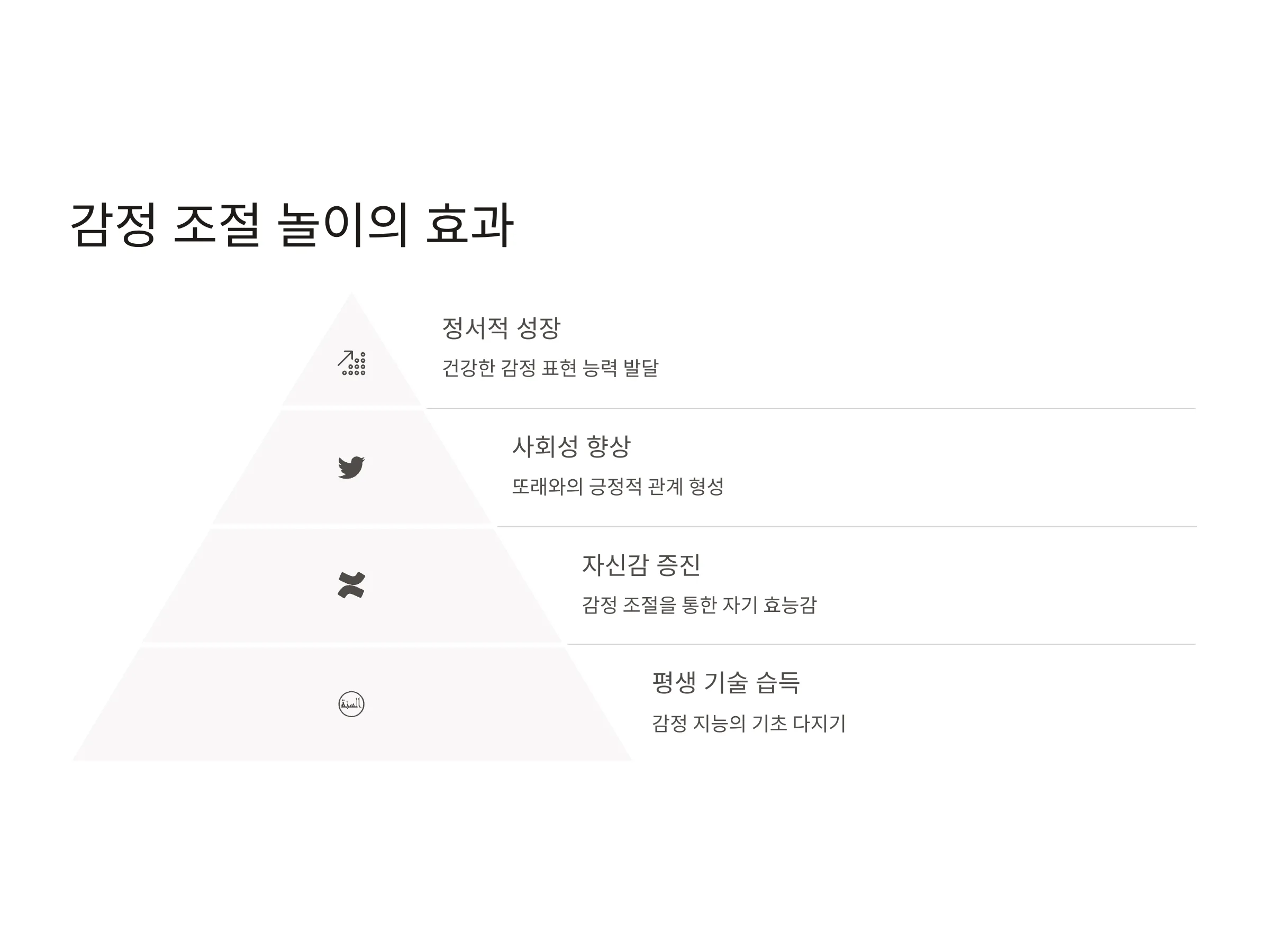1270x952 pixels.
Task: Select the heading 정서적 성장
Action: 501,328
